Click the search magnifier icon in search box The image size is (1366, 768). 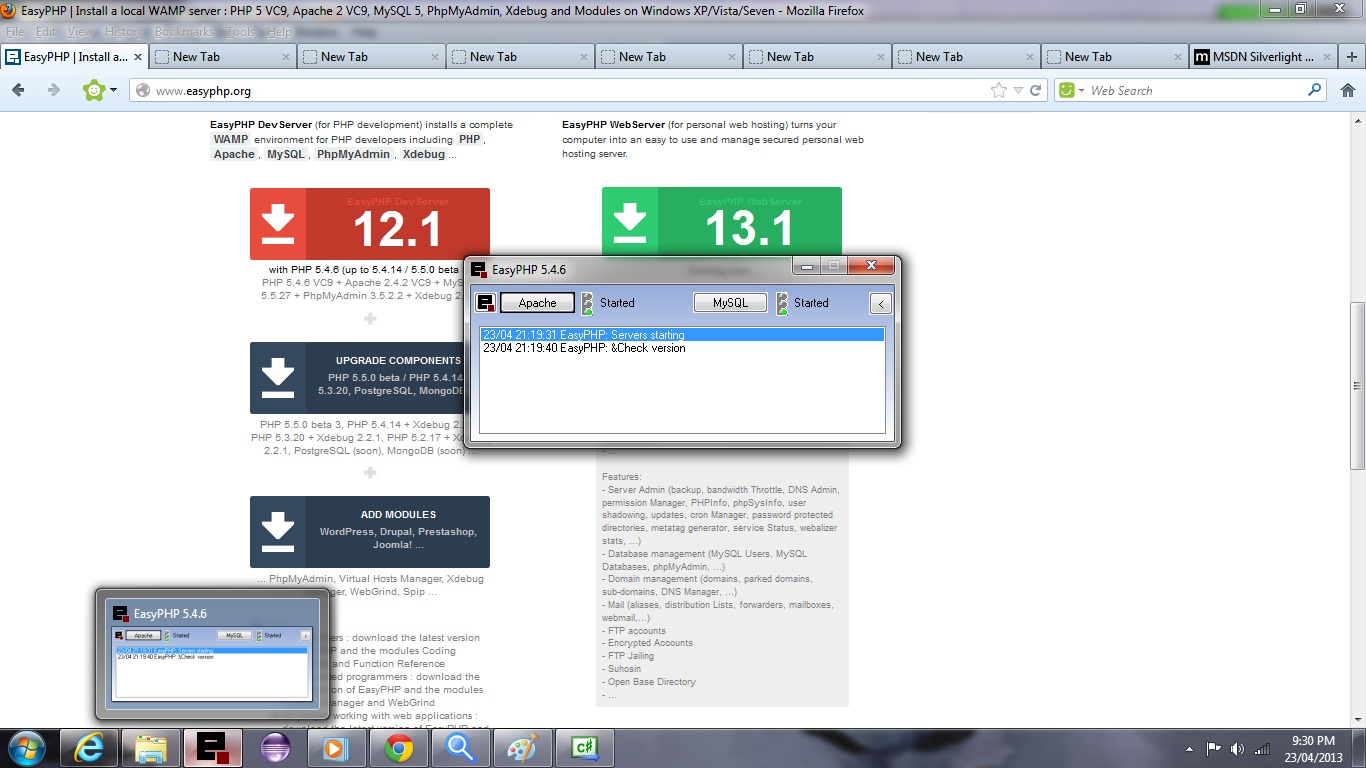point(1315,90)
